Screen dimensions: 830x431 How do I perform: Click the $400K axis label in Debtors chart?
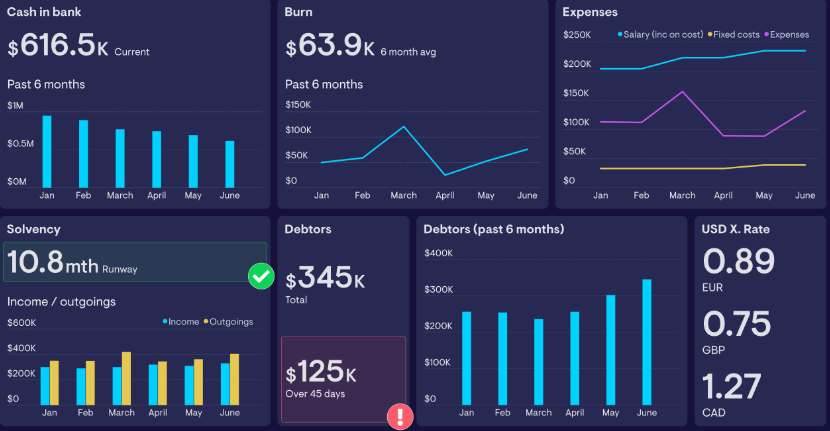click(x=438, y=253)
